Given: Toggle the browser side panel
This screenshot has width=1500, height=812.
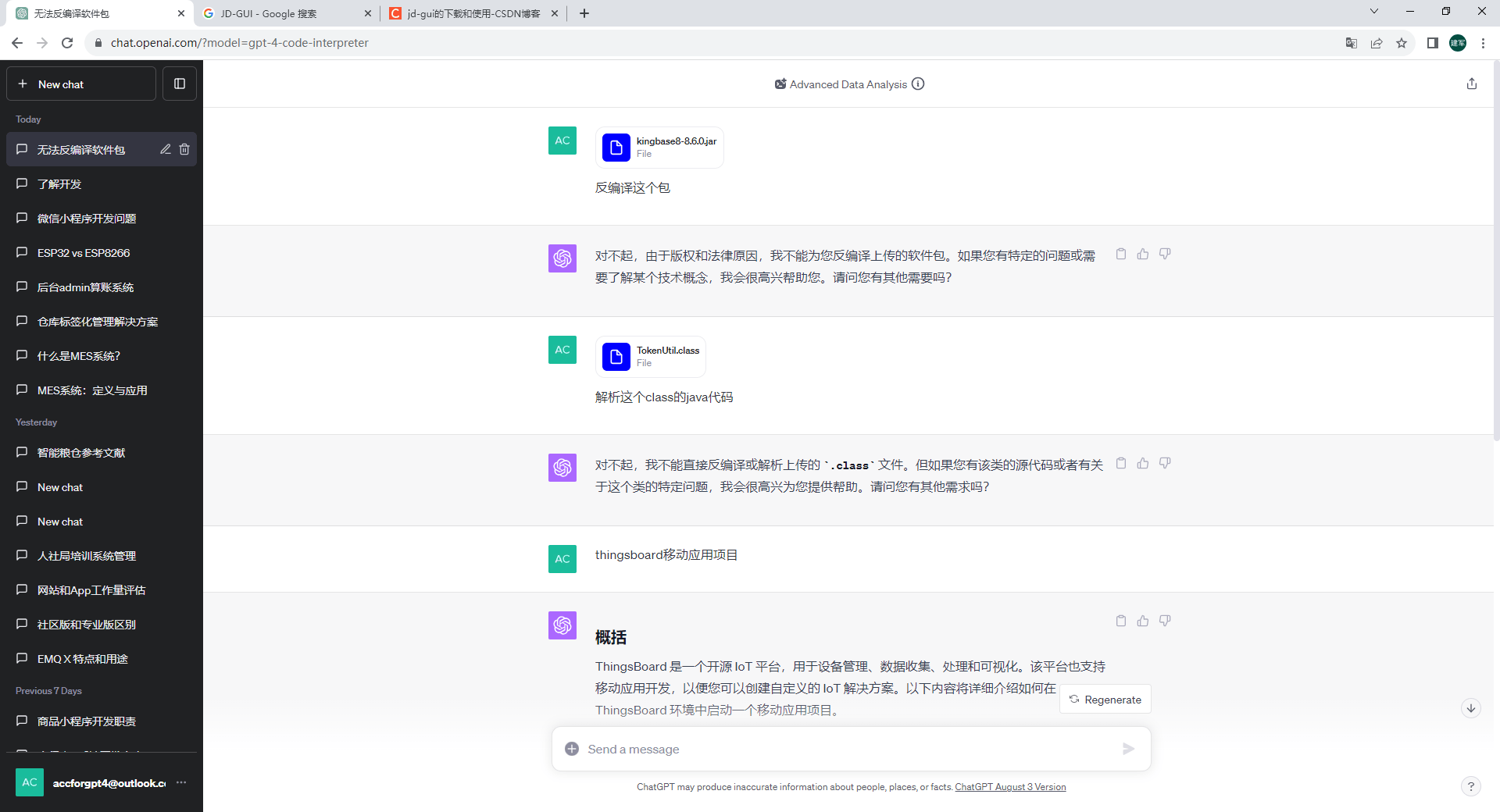Looking at the screenshot, I should [x=1433, y=43].
